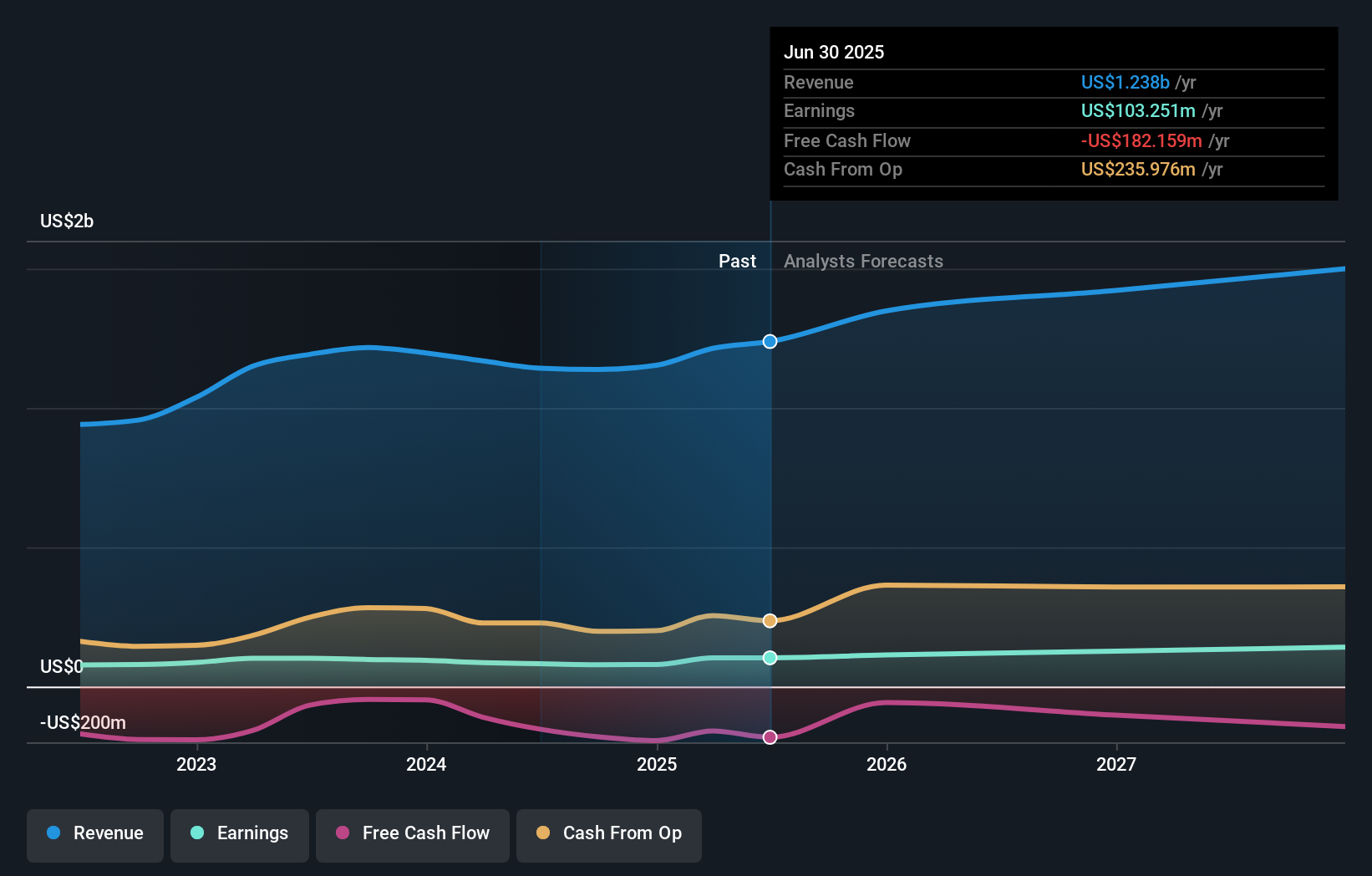Select the pink Free Cash Flow marker
Viewport: 1372px width, 876px height.
pos(770,736)
